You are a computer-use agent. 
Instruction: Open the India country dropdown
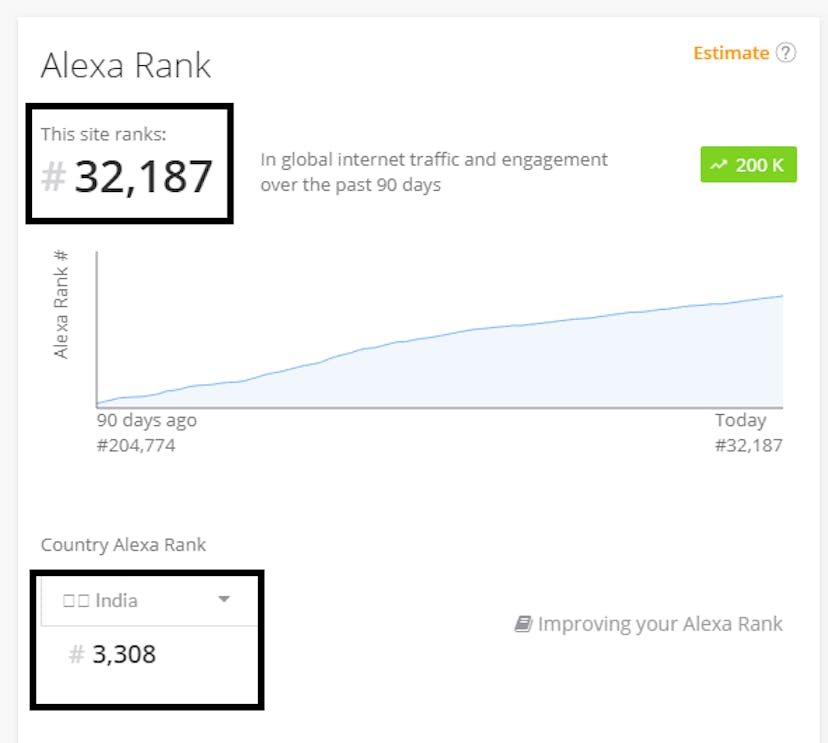tap(149, 600)
